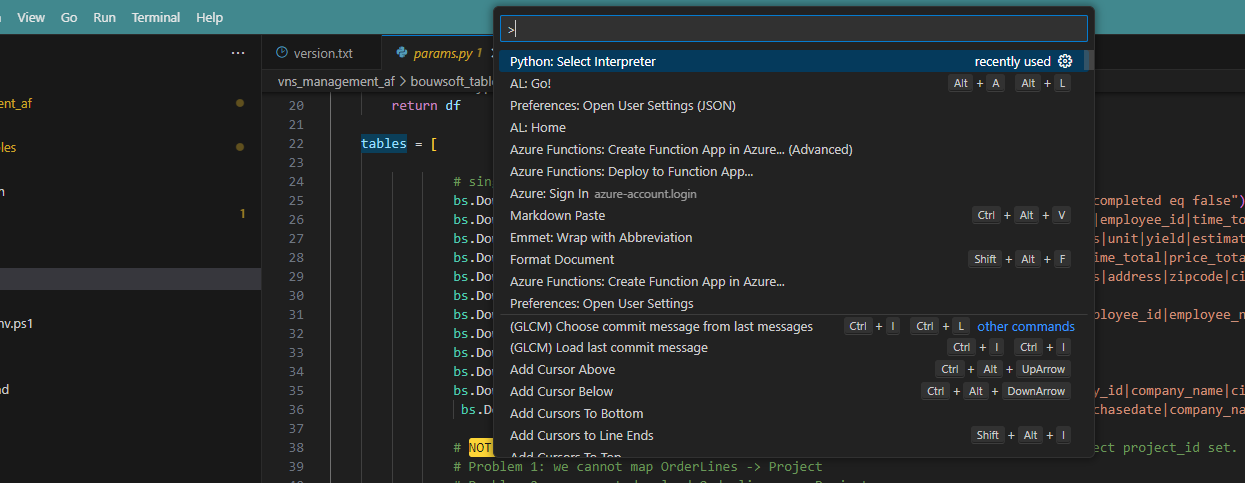Run the AL: Go! command
Viewport: 1245px width, 483px height.
pos(793,83)
